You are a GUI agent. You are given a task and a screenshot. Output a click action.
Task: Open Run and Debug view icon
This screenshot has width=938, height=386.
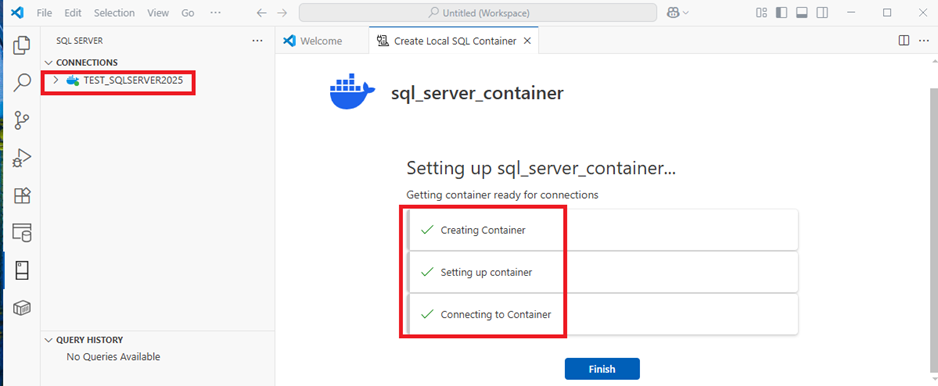(22, 158)
